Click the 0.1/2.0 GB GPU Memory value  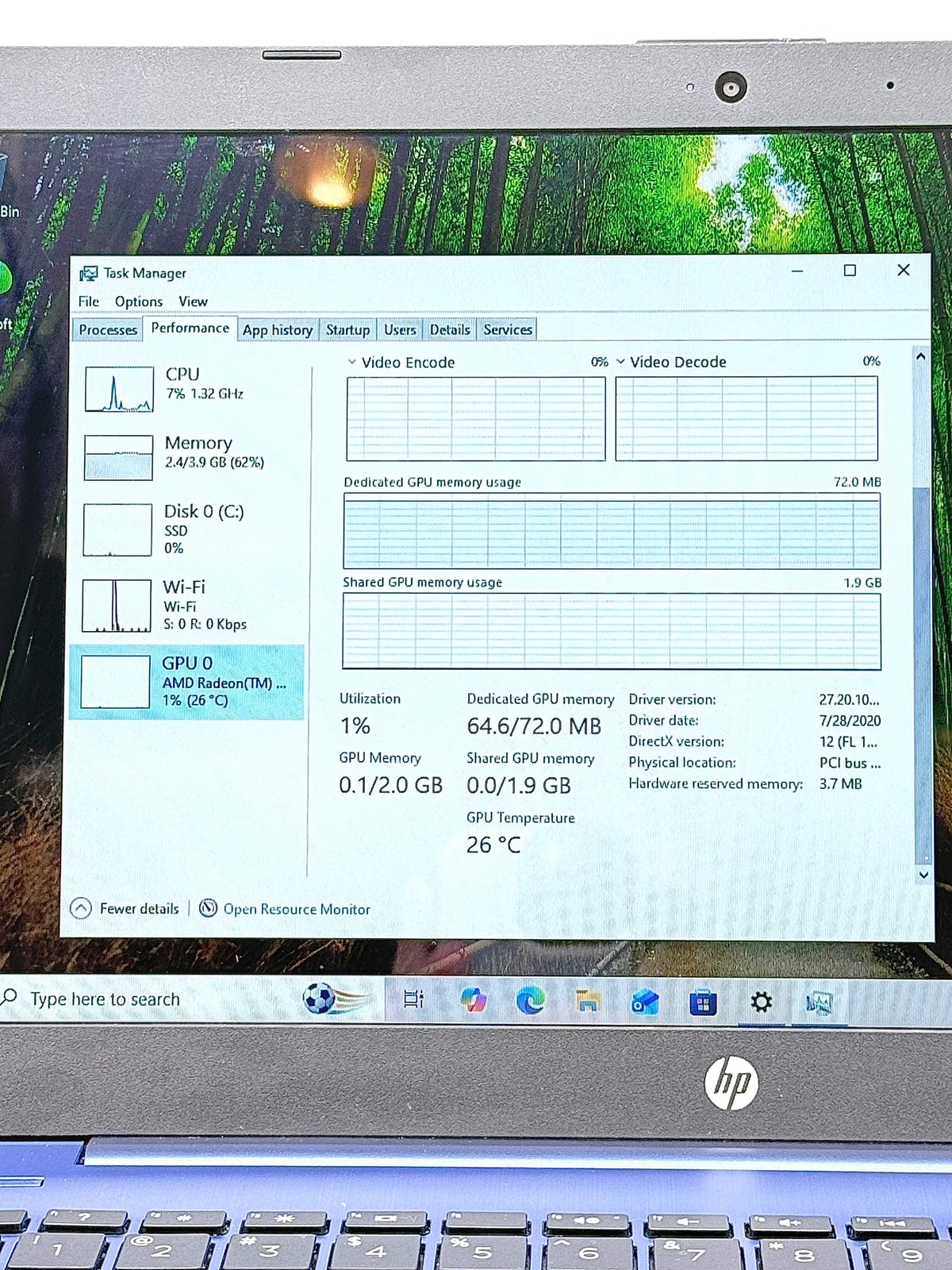[x=390, y=785]
